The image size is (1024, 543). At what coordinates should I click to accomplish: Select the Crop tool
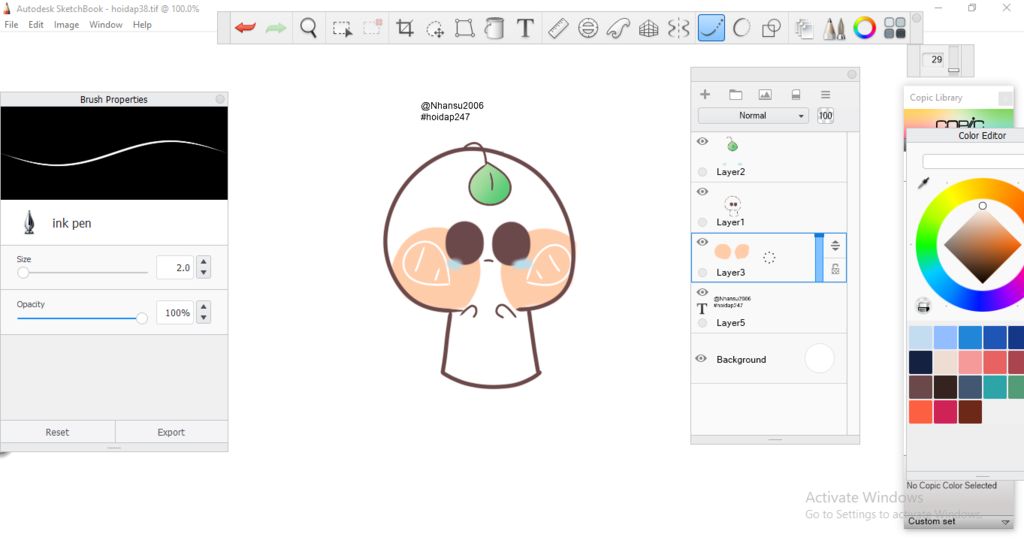click(404, 28)
